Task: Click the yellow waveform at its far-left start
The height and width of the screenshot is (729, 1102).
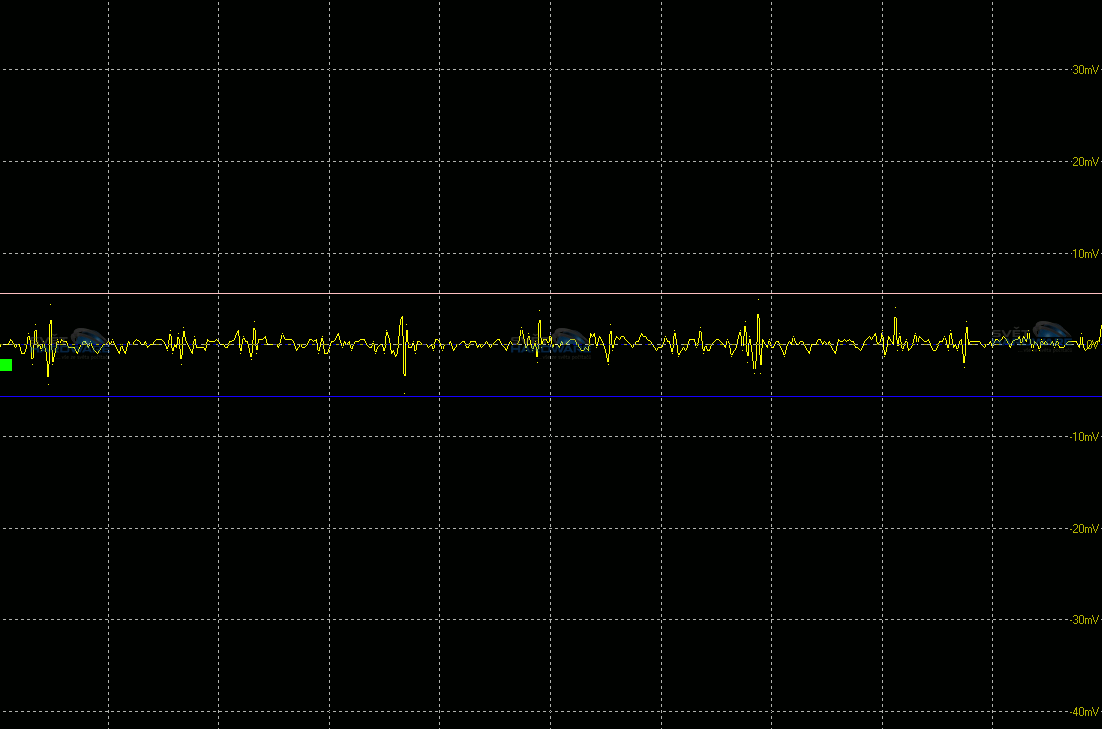Action: [x=3, y=344]
